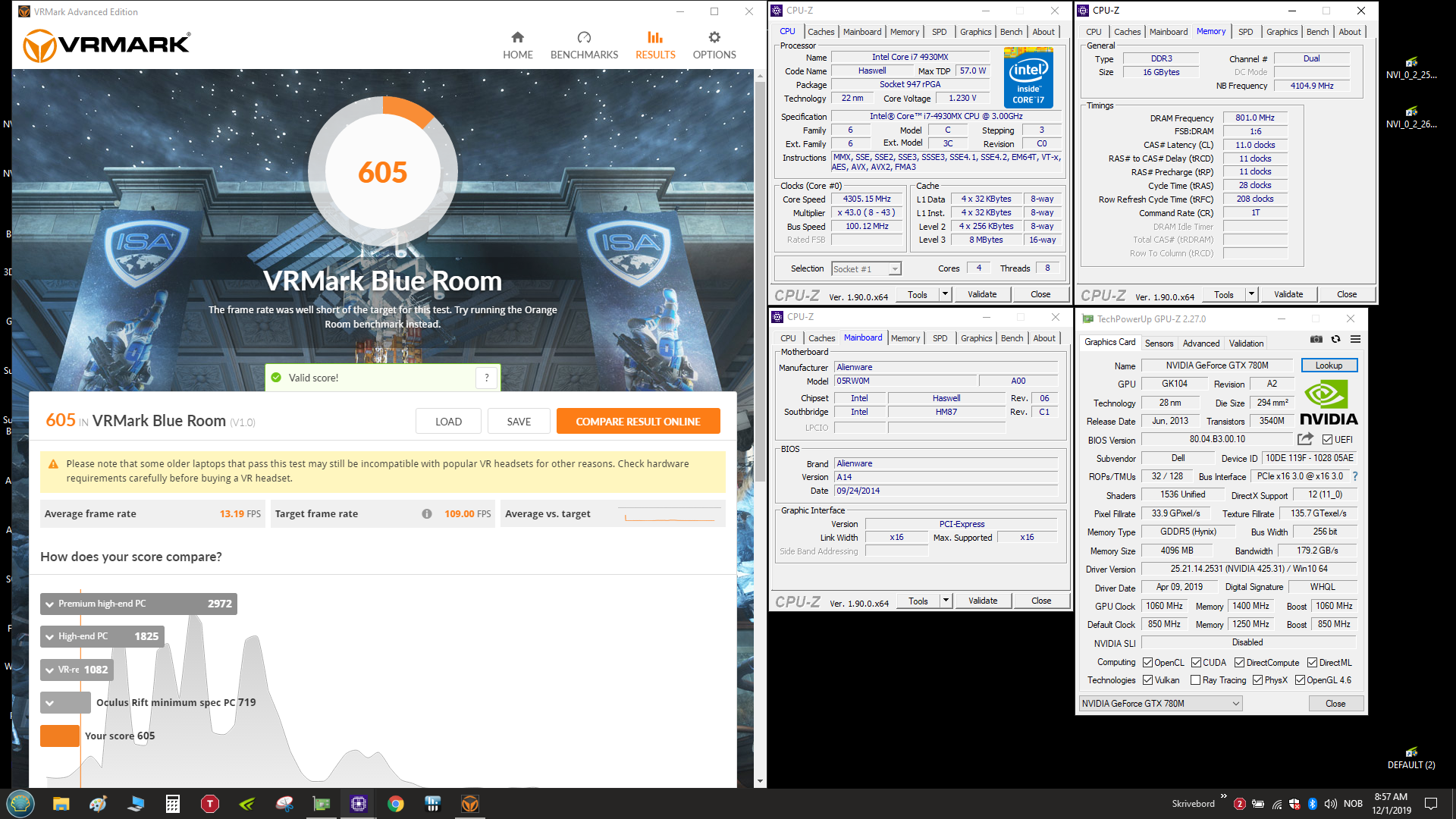This screenshot has height=819, width=1456.
Task: Open the Action Center notifications
Action: [1431, 804]
